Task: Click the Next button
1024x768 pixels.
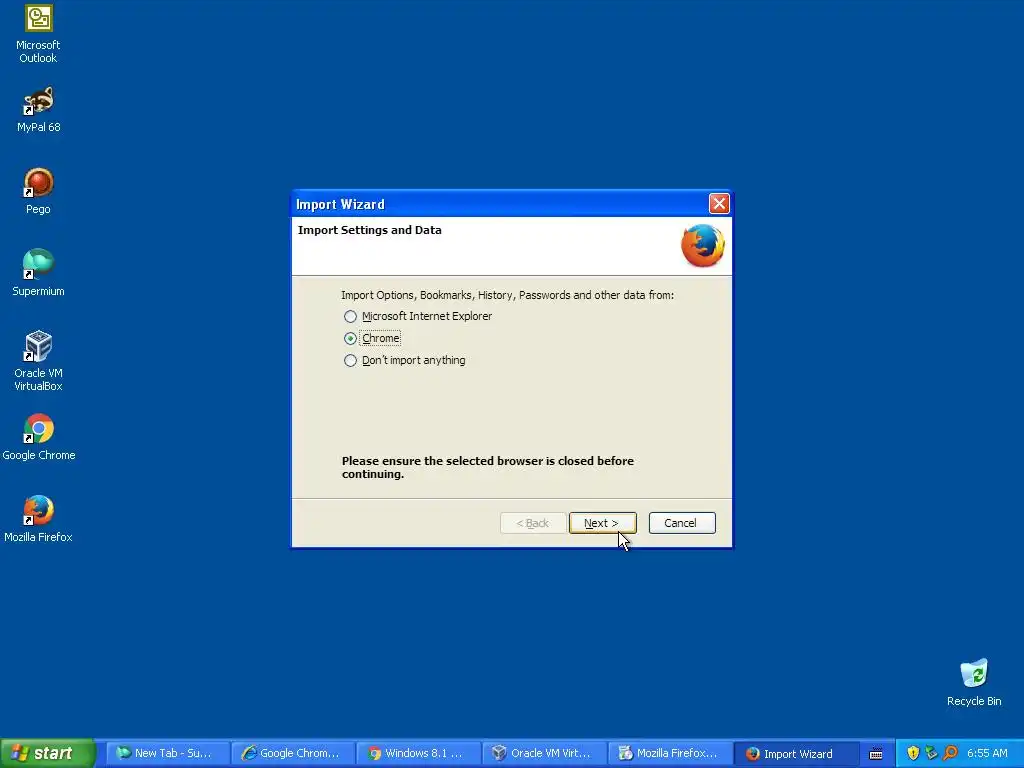Action: (602, 523)
